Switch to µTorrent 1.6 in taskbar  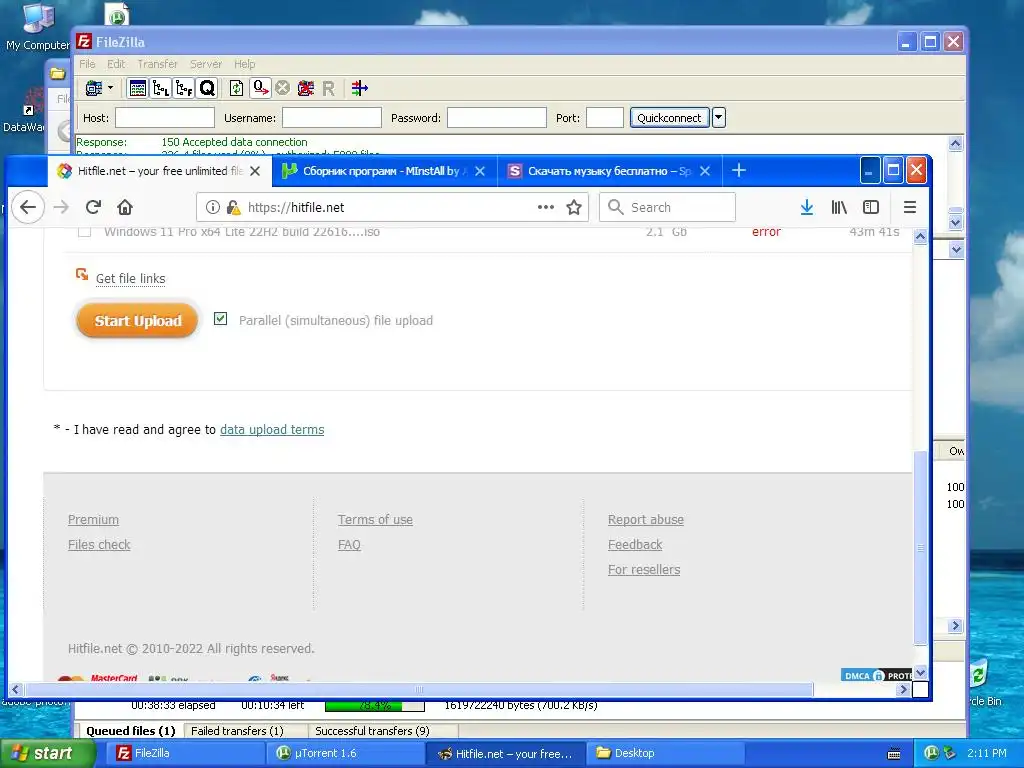344,753
